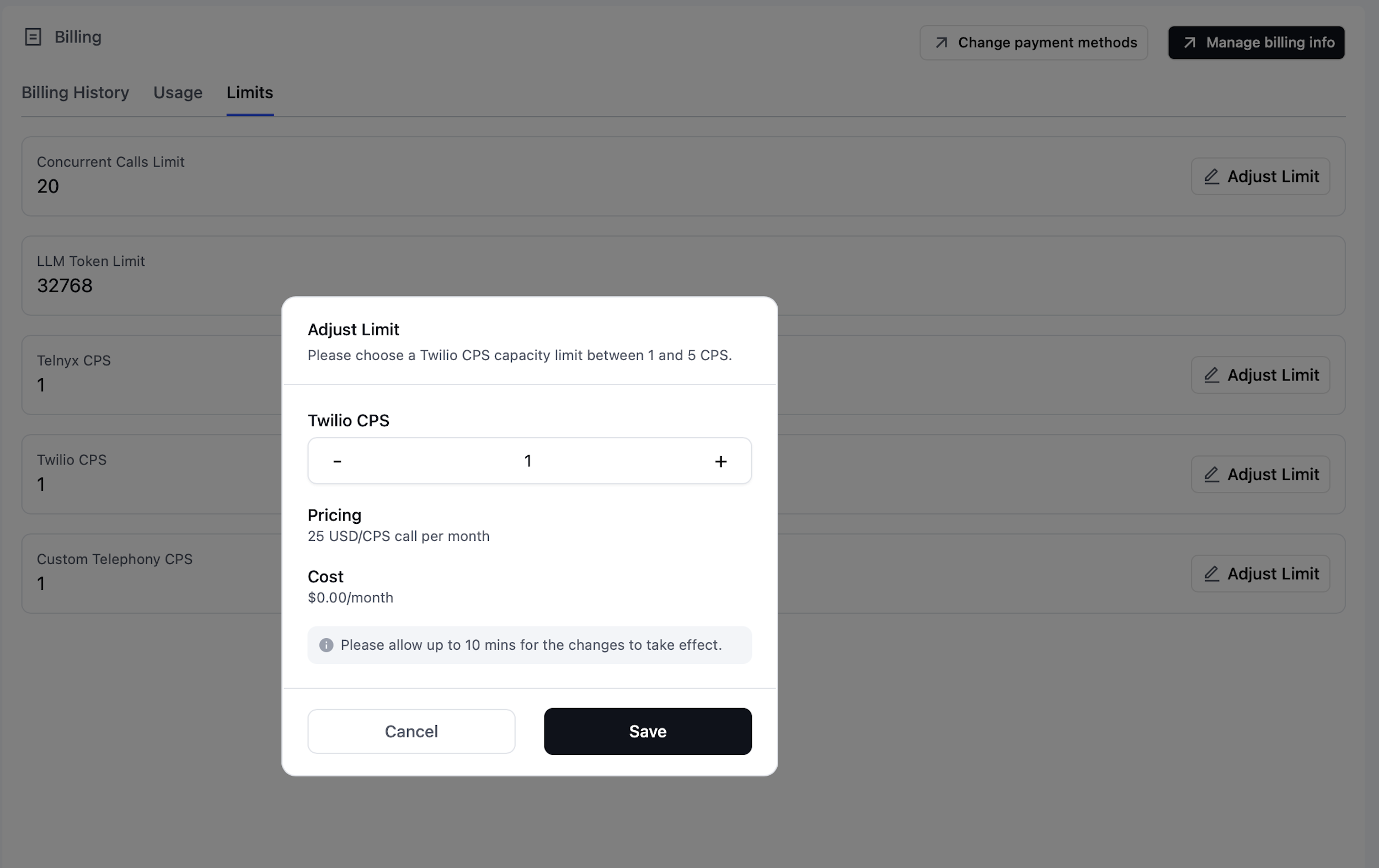Adjust the Telnyx CPS limit
1379x868 pixels.
(x=1260, y=375)
